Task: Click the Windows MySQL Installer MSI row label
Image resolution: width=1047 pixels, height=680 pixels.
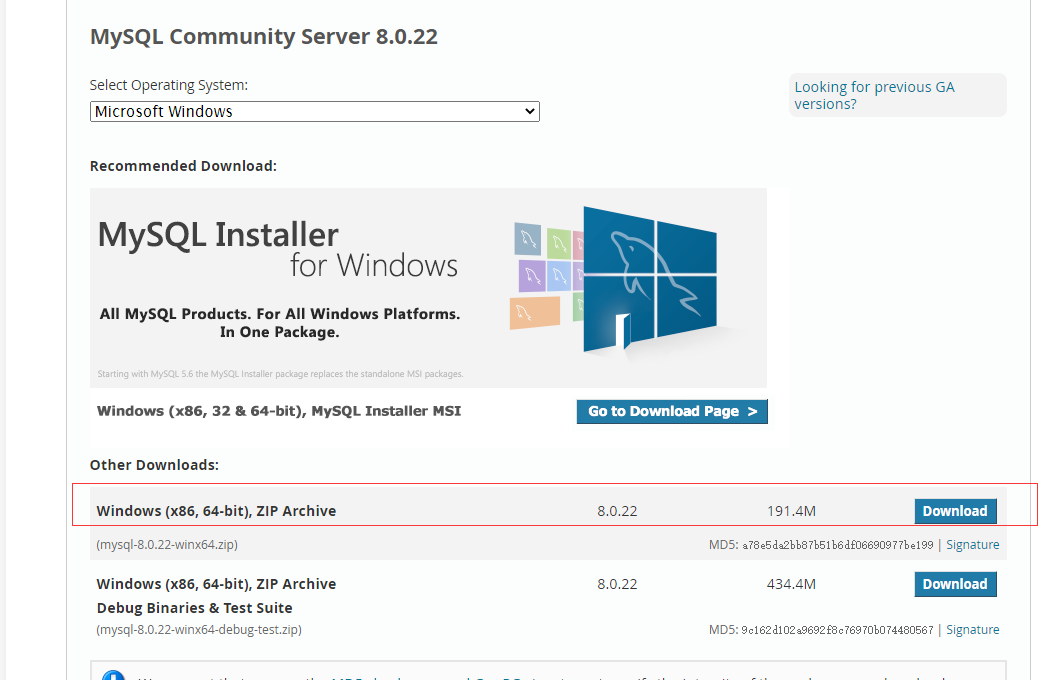Action: pyautogui.click(x=279, y=411)
